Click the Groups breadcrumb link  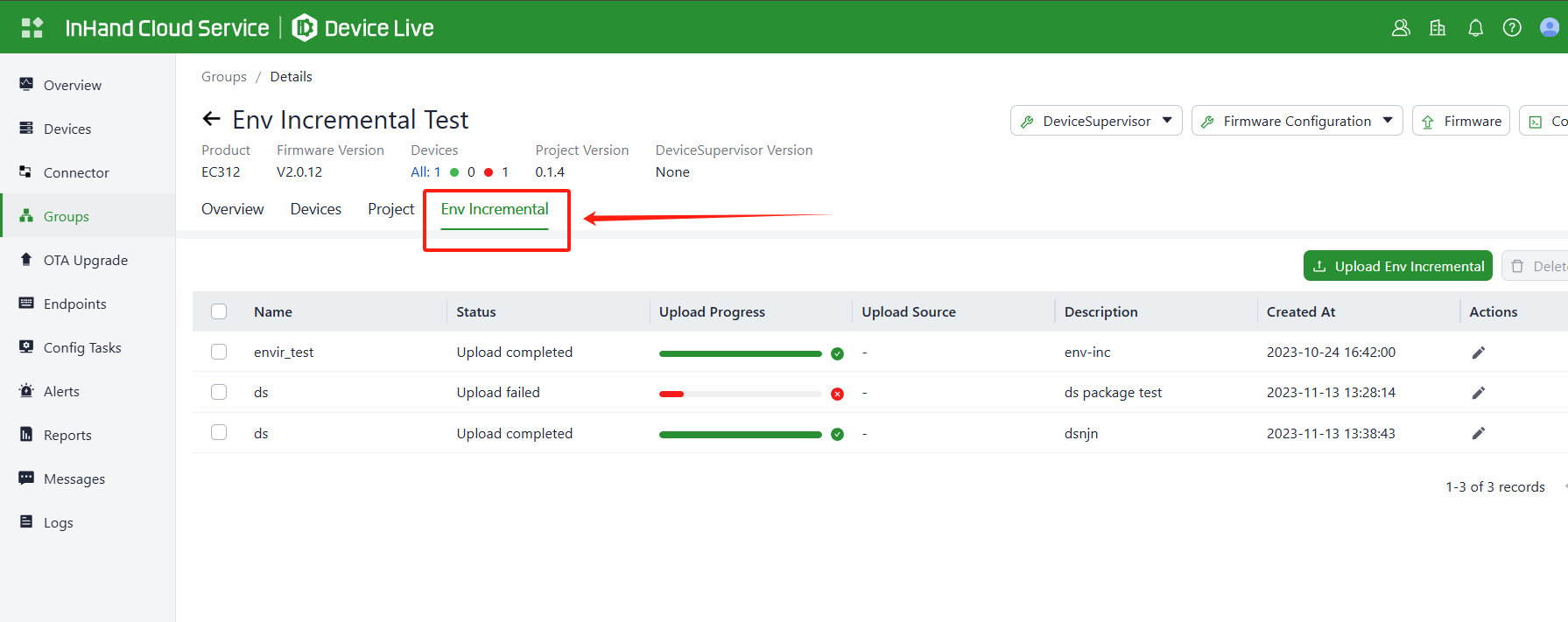[x=224, y=77]
